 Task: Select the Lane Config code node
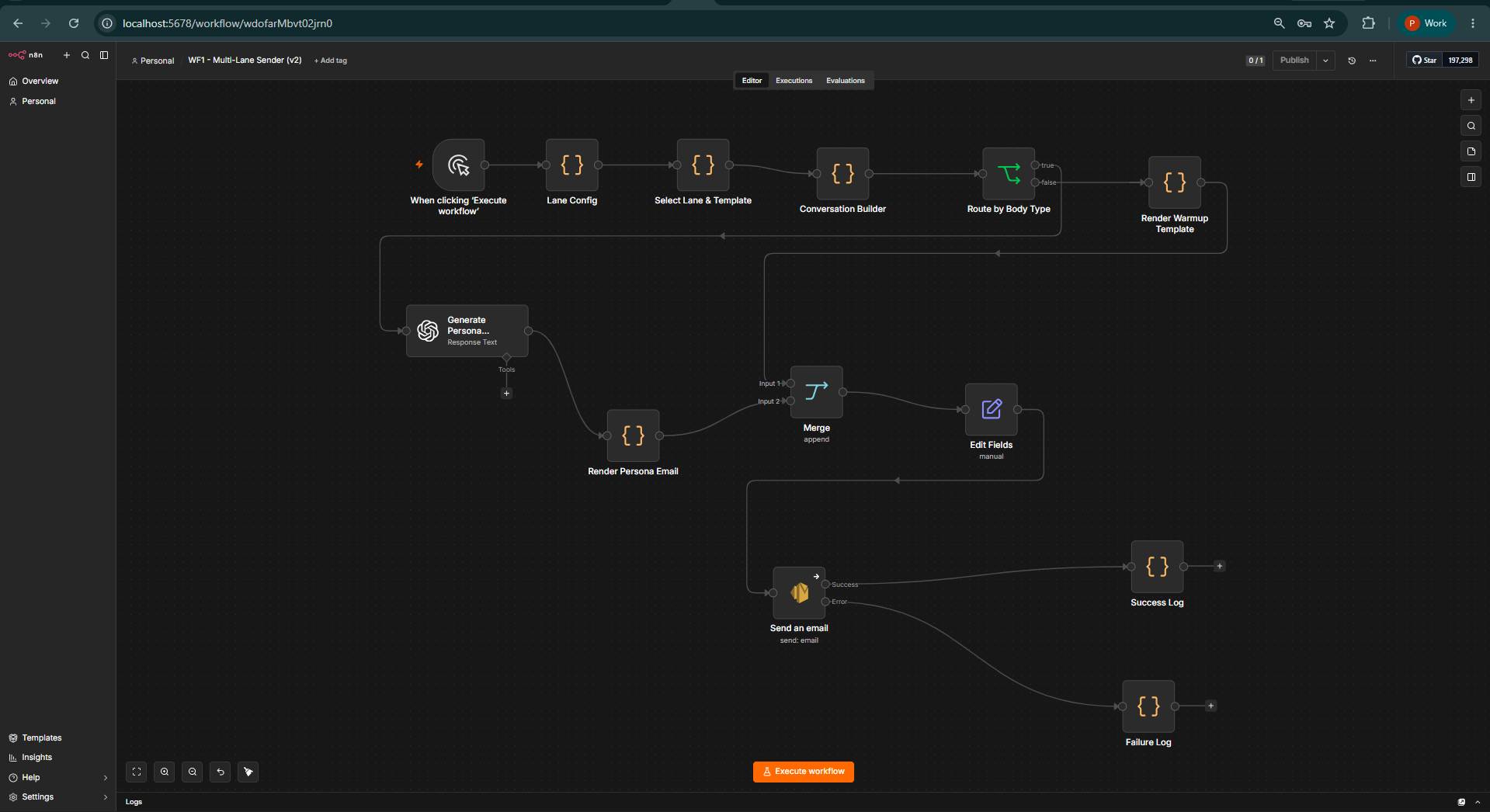[572, 165]
